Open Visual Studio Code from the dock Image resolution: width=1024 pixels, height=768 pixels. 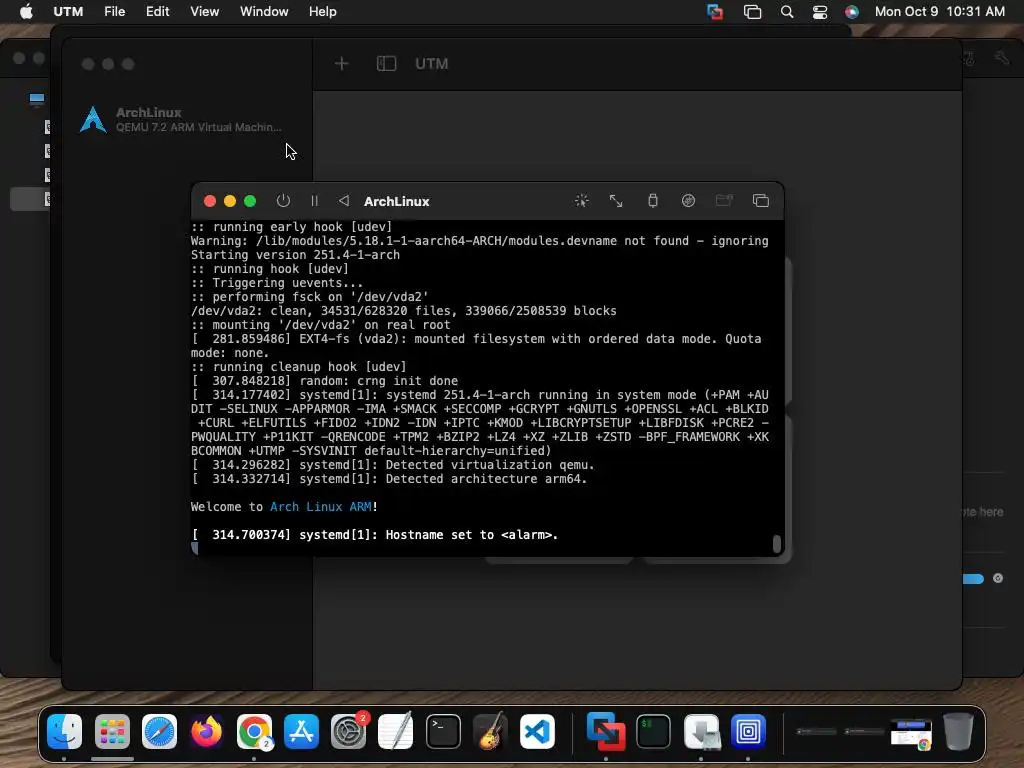click(537, 731)
